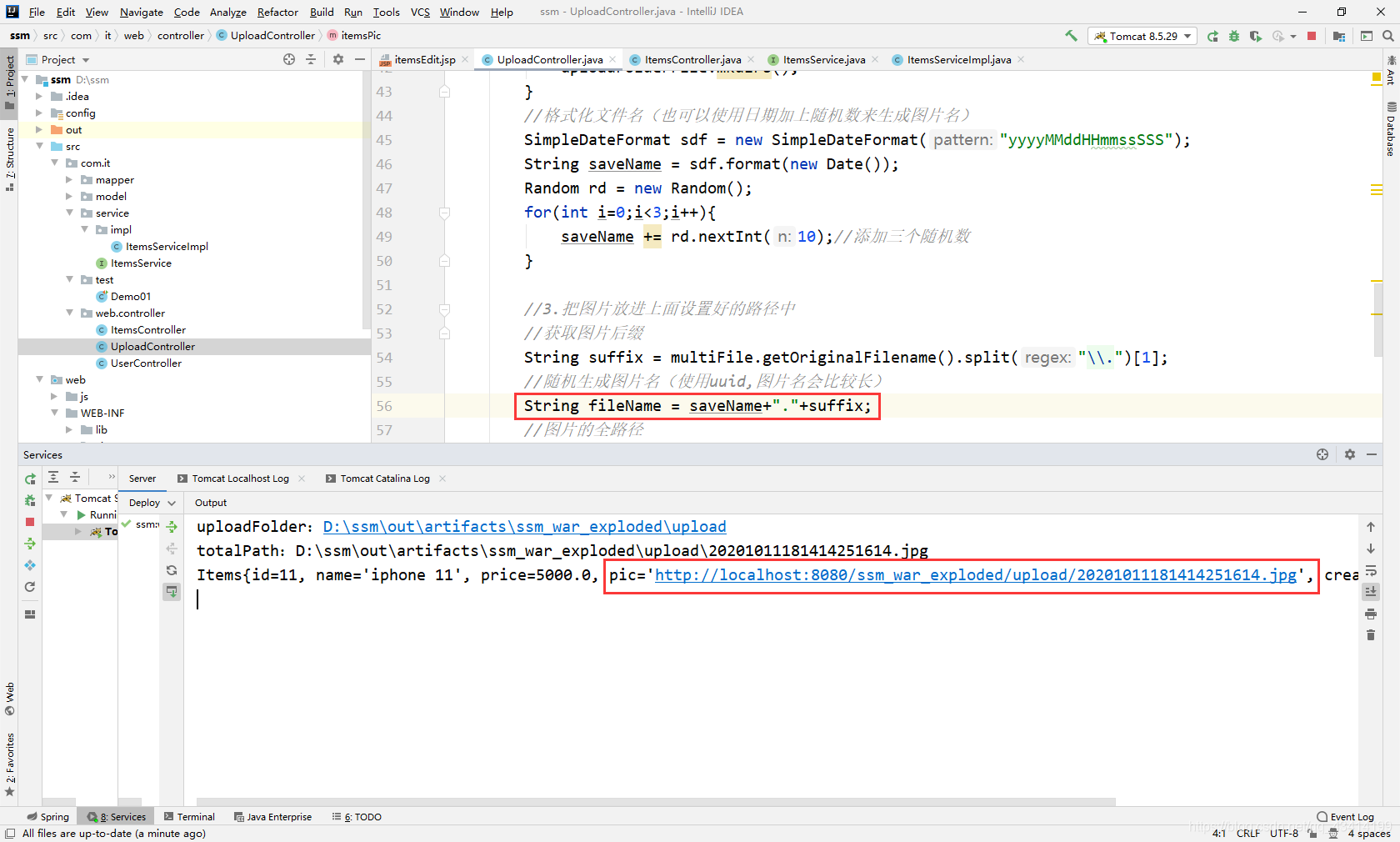Hide the Project tool window
The image size is (1400, 842).
(x=360, y=59)
